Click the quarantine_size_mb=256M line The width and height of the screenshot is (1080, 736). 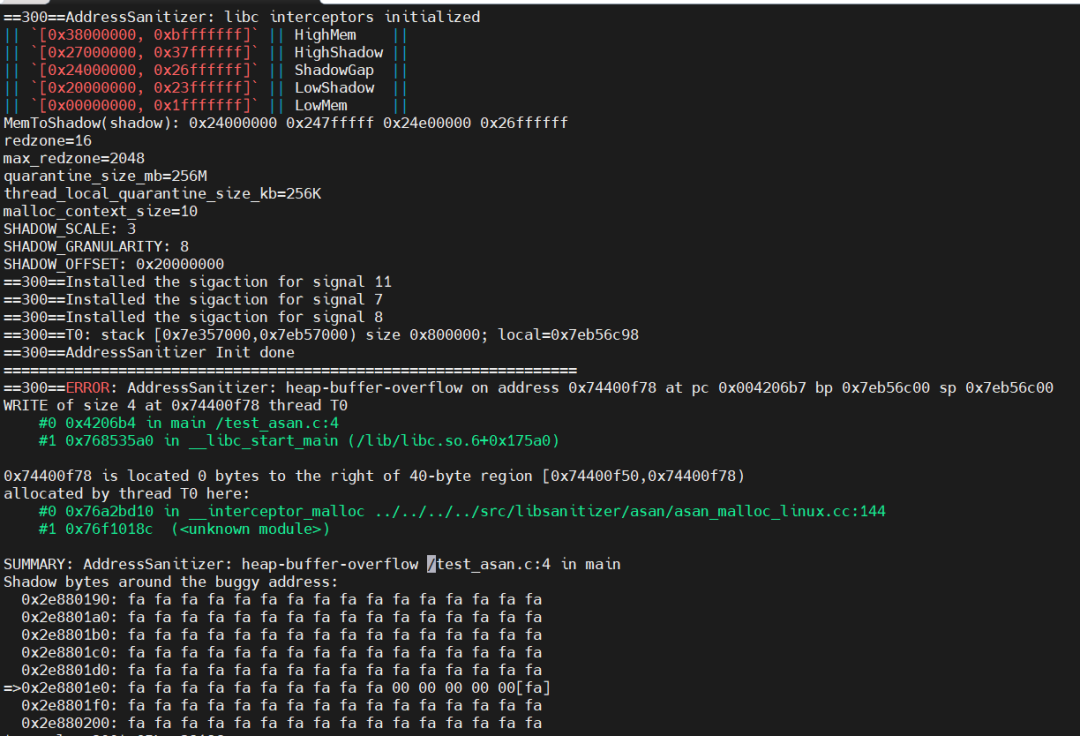(x=105, y=176)
